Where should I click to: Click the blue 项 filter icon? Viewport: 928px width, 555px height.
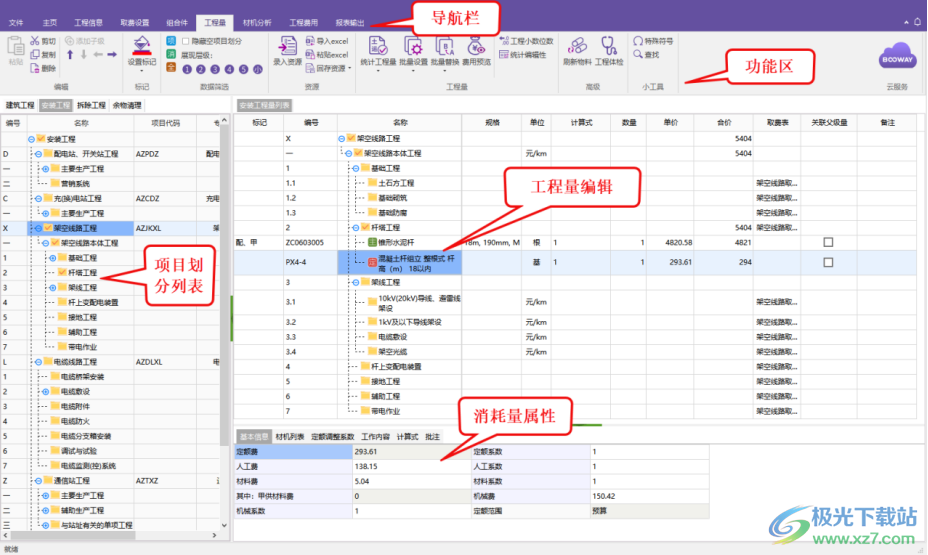tap(171, 41)
